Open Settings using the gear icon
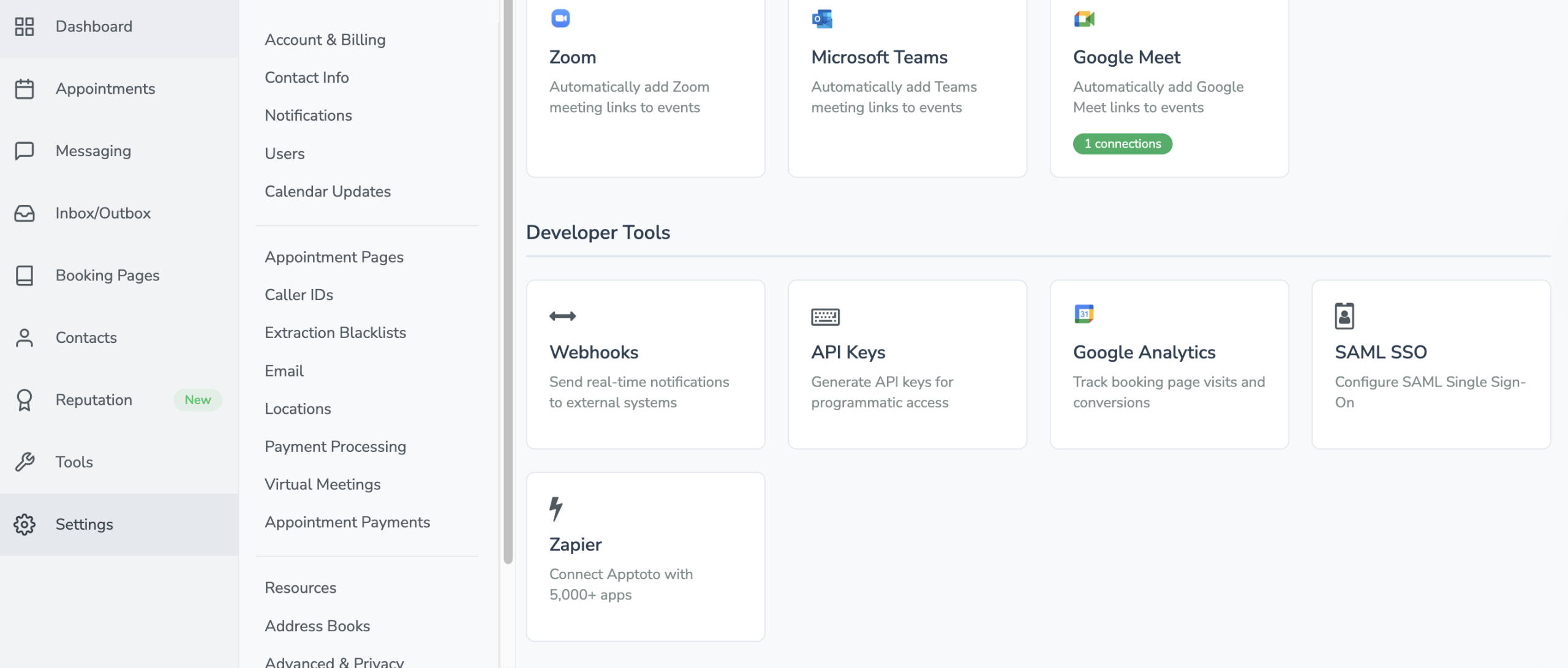The height and width of the screenshot is (668, 1568). [x=24, y=524]
